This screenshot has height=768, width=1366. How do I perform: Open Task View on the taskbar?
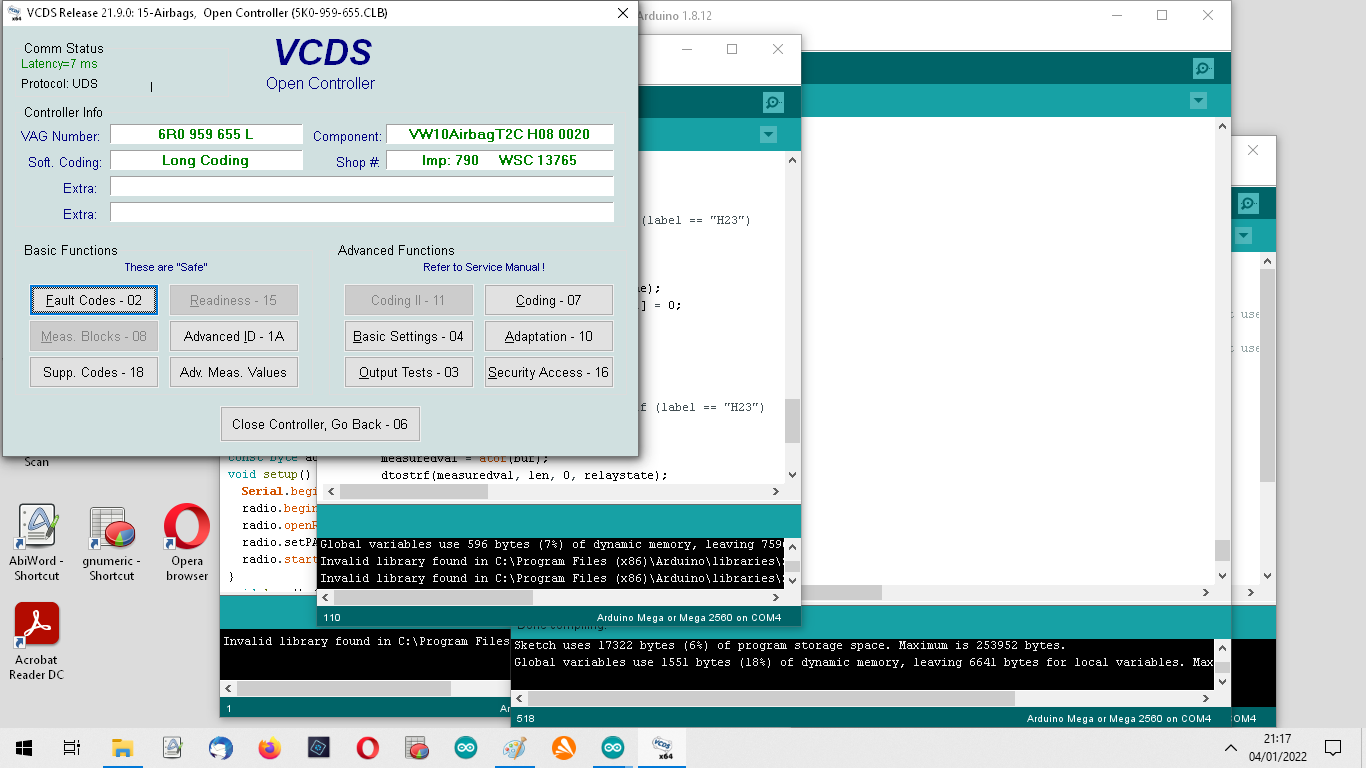[x=72, y=747]
